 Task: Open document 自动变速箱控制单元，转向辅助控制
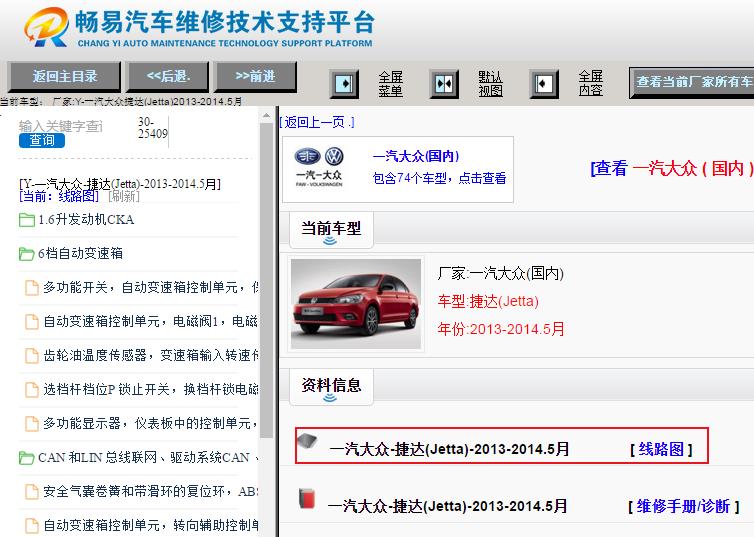click(x=151, y=525)
